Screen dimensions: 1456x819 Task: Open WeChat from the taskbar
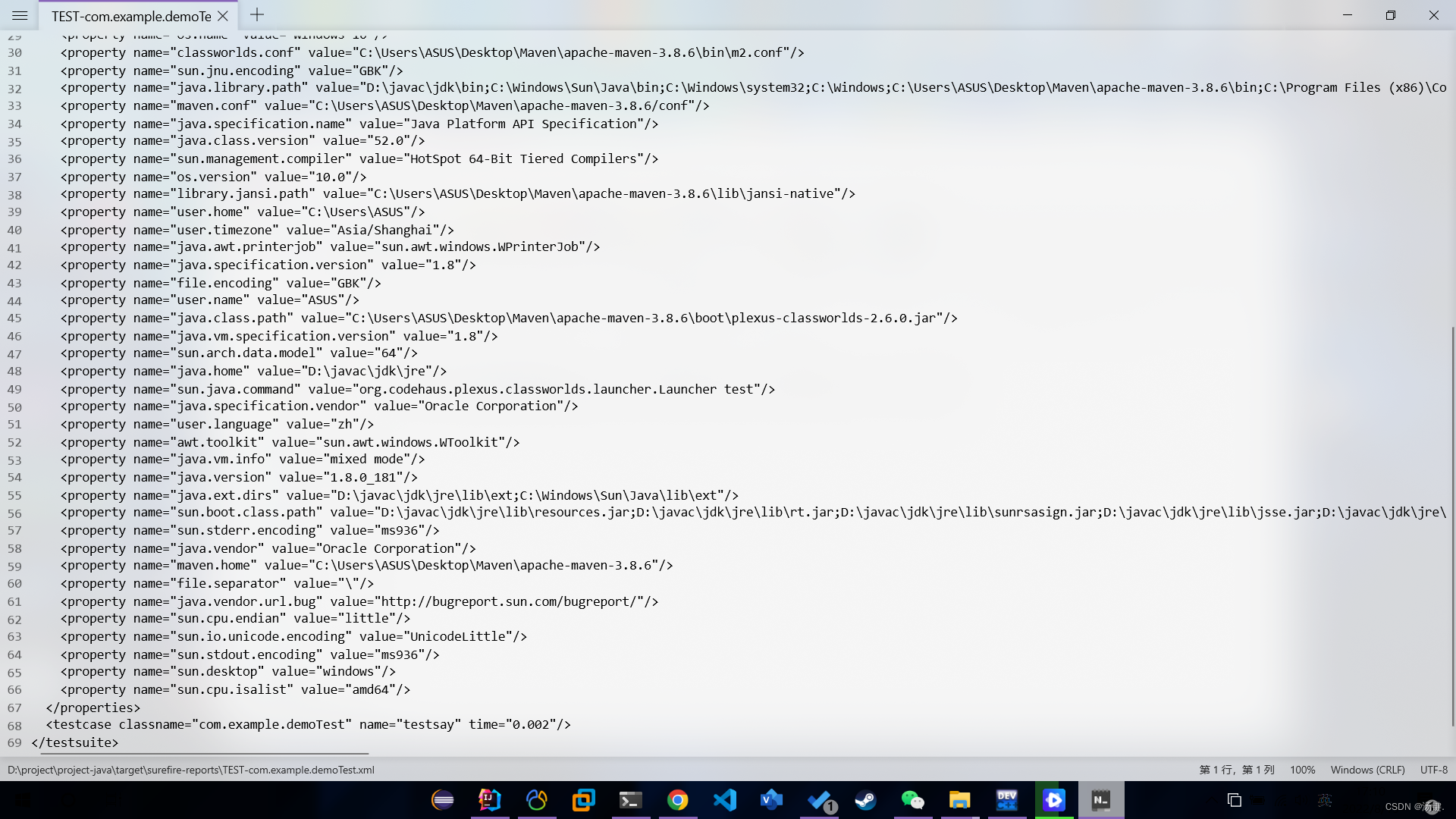[x=913, y=800]
